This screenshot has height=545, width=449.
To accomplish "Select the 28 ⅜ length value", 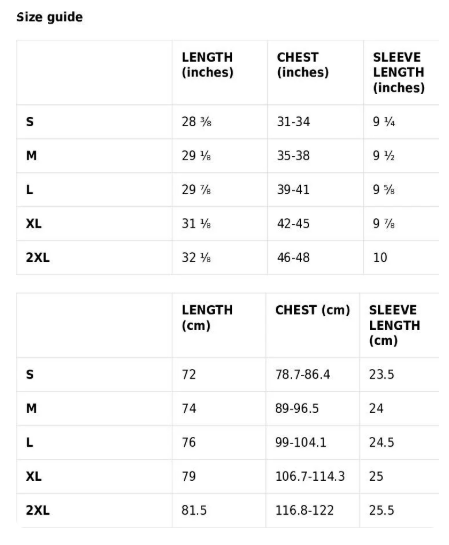I will tap(196, 122).
